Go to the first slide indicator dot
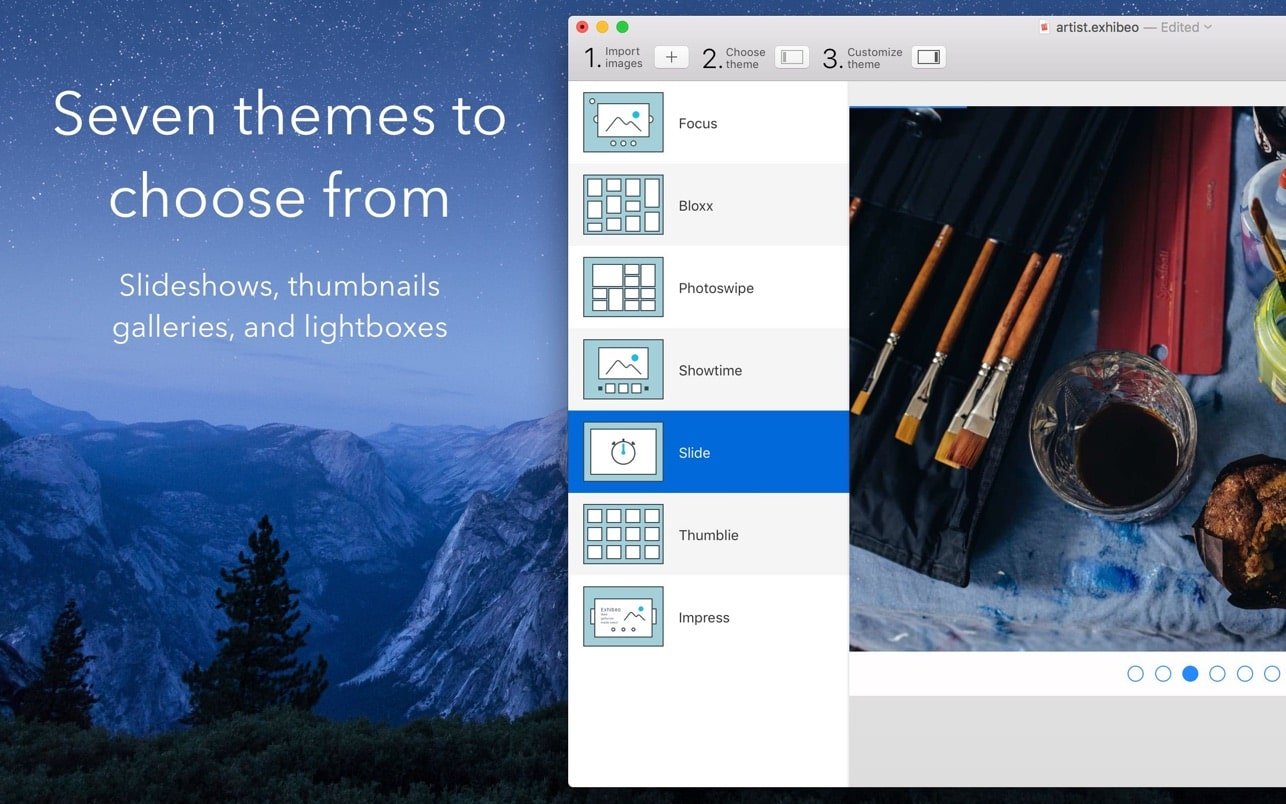 [x=1135, y=674]
